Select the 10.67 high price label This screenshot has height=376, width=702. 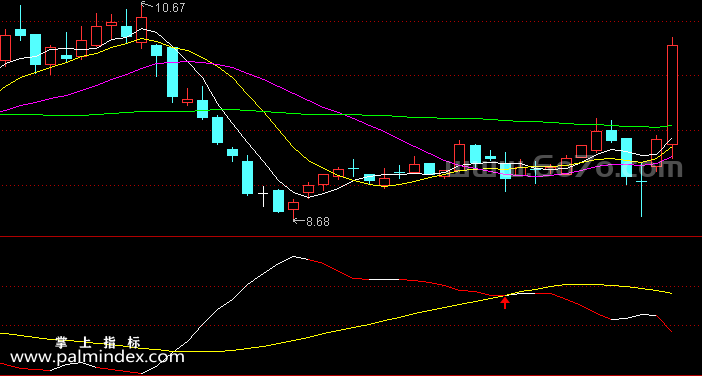click(170, 8)
